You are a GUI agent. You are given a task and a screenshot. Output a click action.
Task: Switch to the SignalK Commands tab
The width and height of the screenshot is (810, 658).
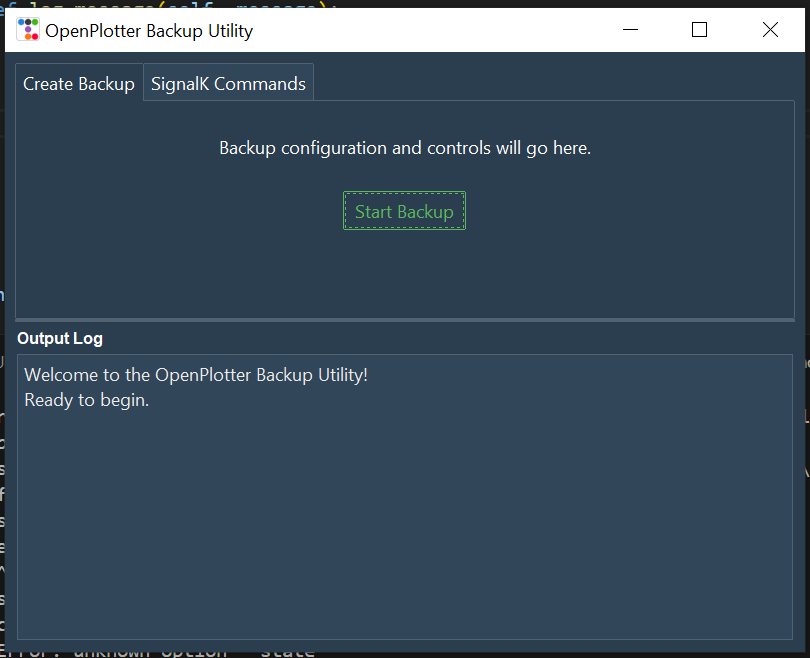[228, 83]
